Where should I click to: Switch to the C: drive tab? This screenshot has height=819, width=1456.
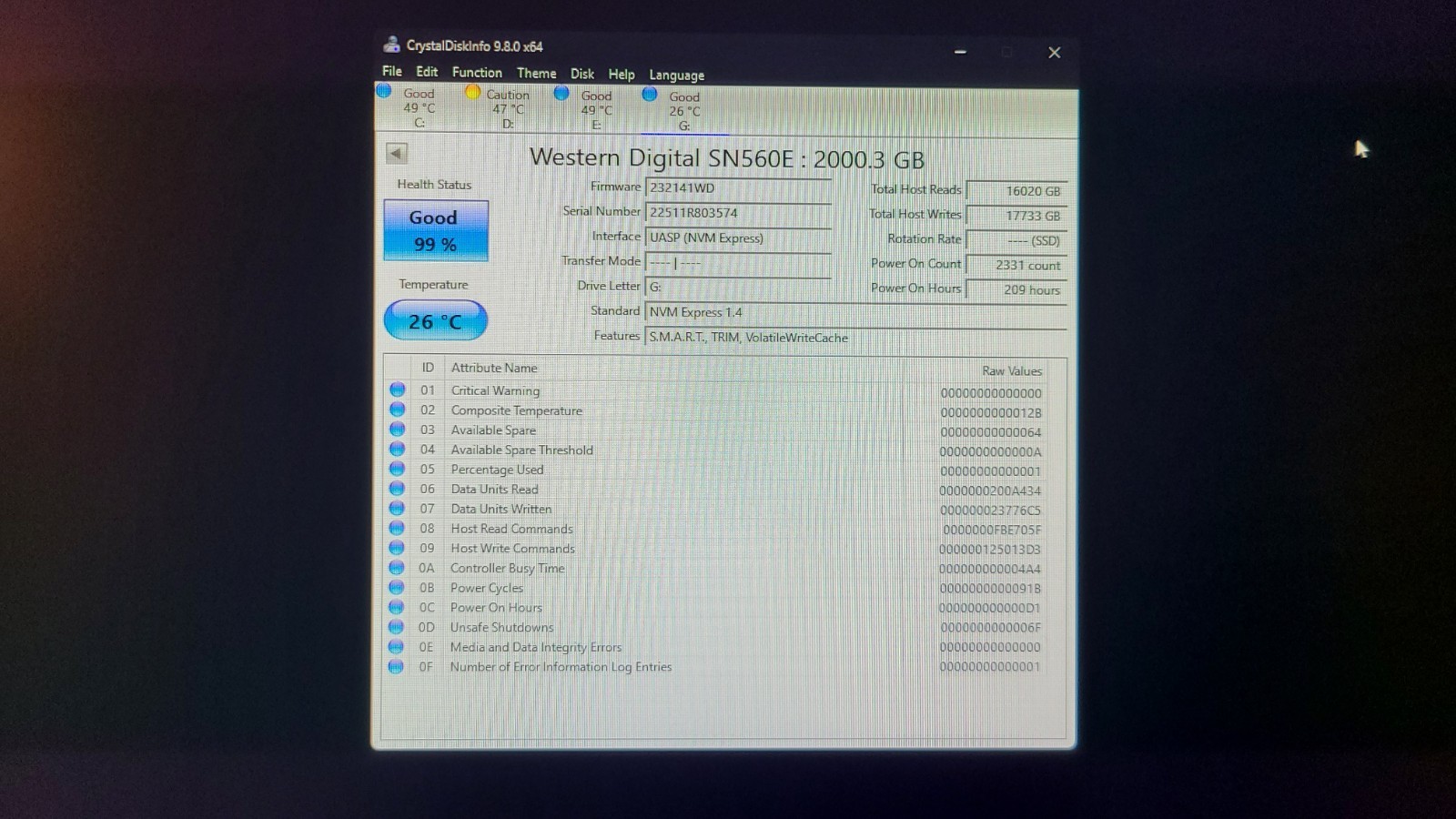click(x=417, y=107)
